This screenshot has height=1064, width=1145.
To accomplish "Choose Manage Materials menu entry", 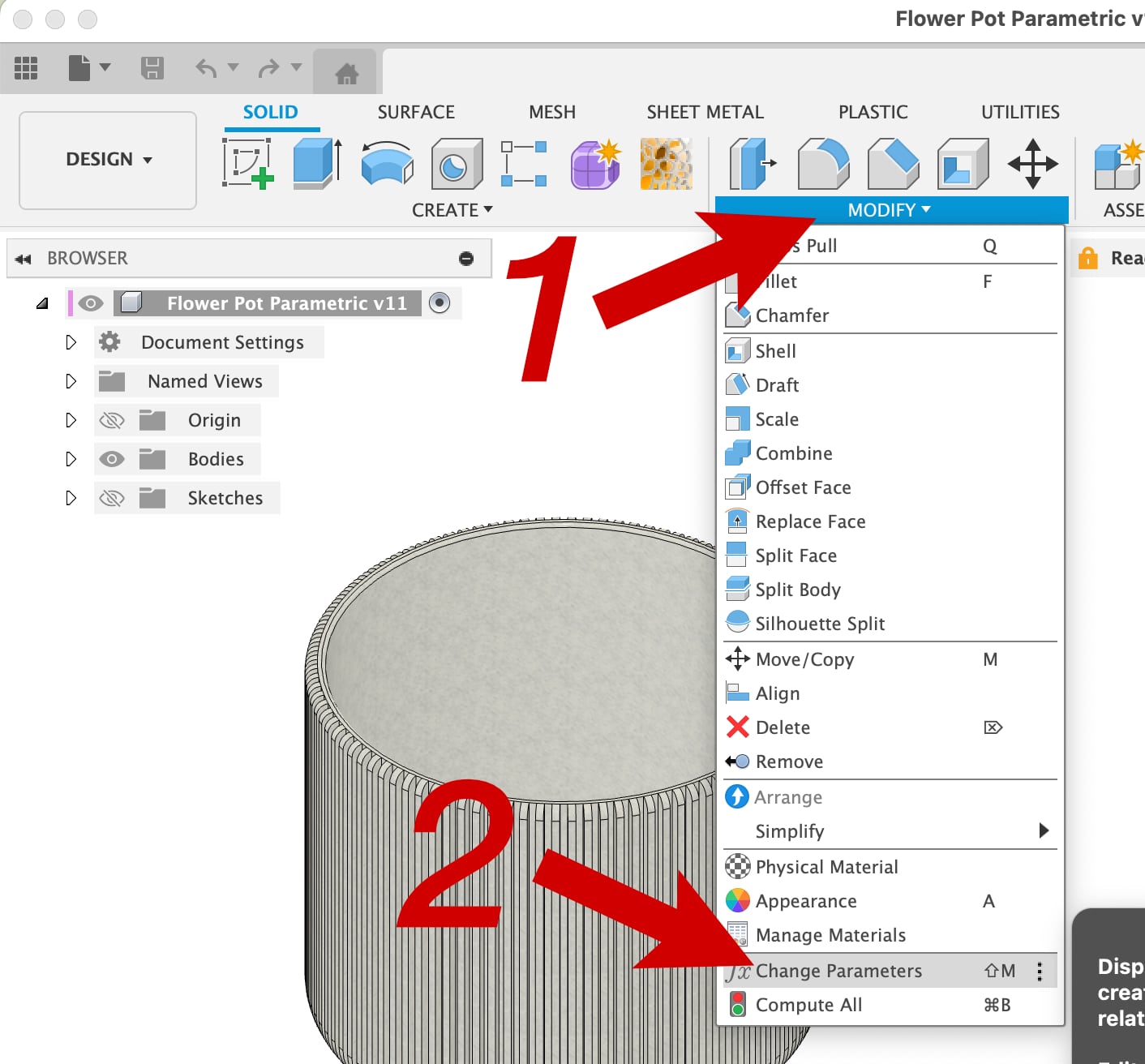I will tap(890, 935).
